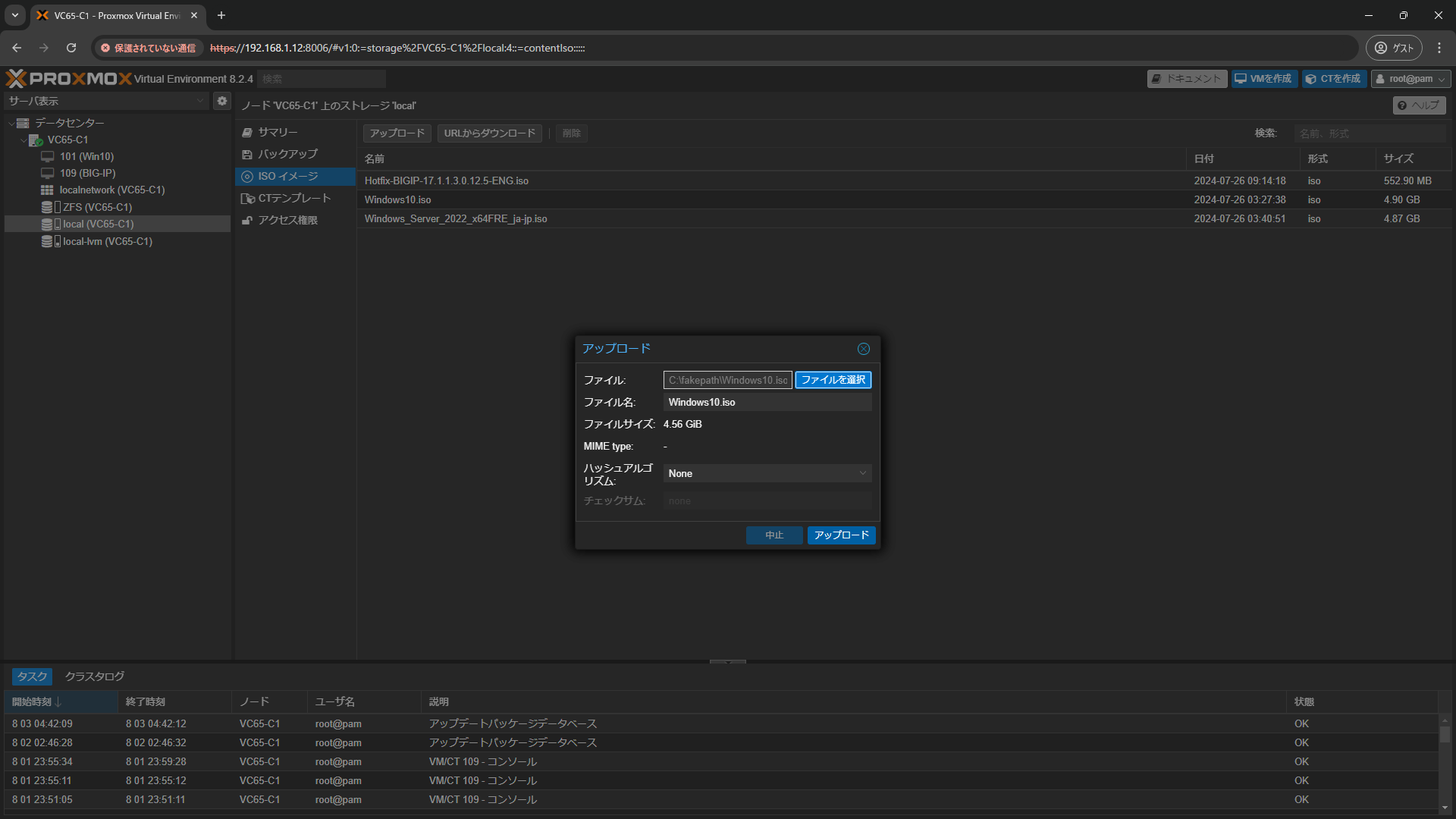Open CT Templates panel
The image size is (1456, 819).
pyautogui.click(x=296, y=199)
